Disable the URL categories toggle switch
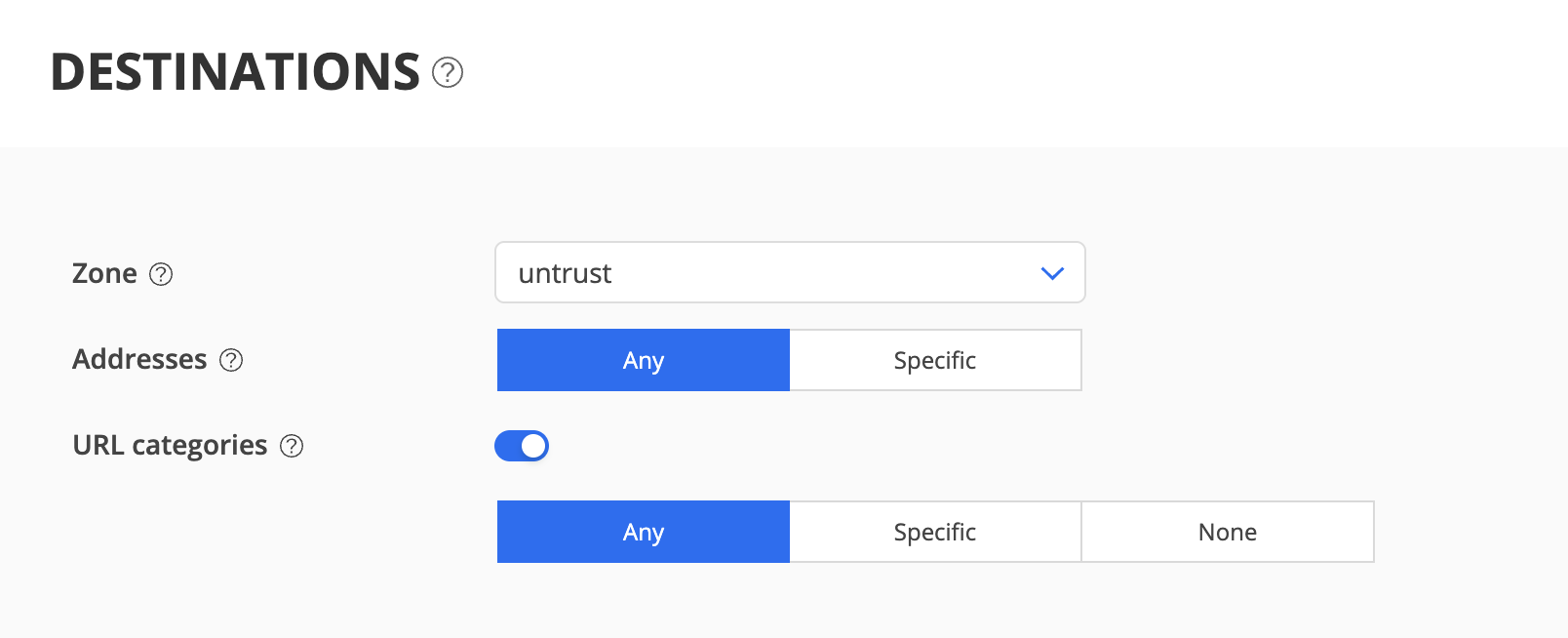 522,446
